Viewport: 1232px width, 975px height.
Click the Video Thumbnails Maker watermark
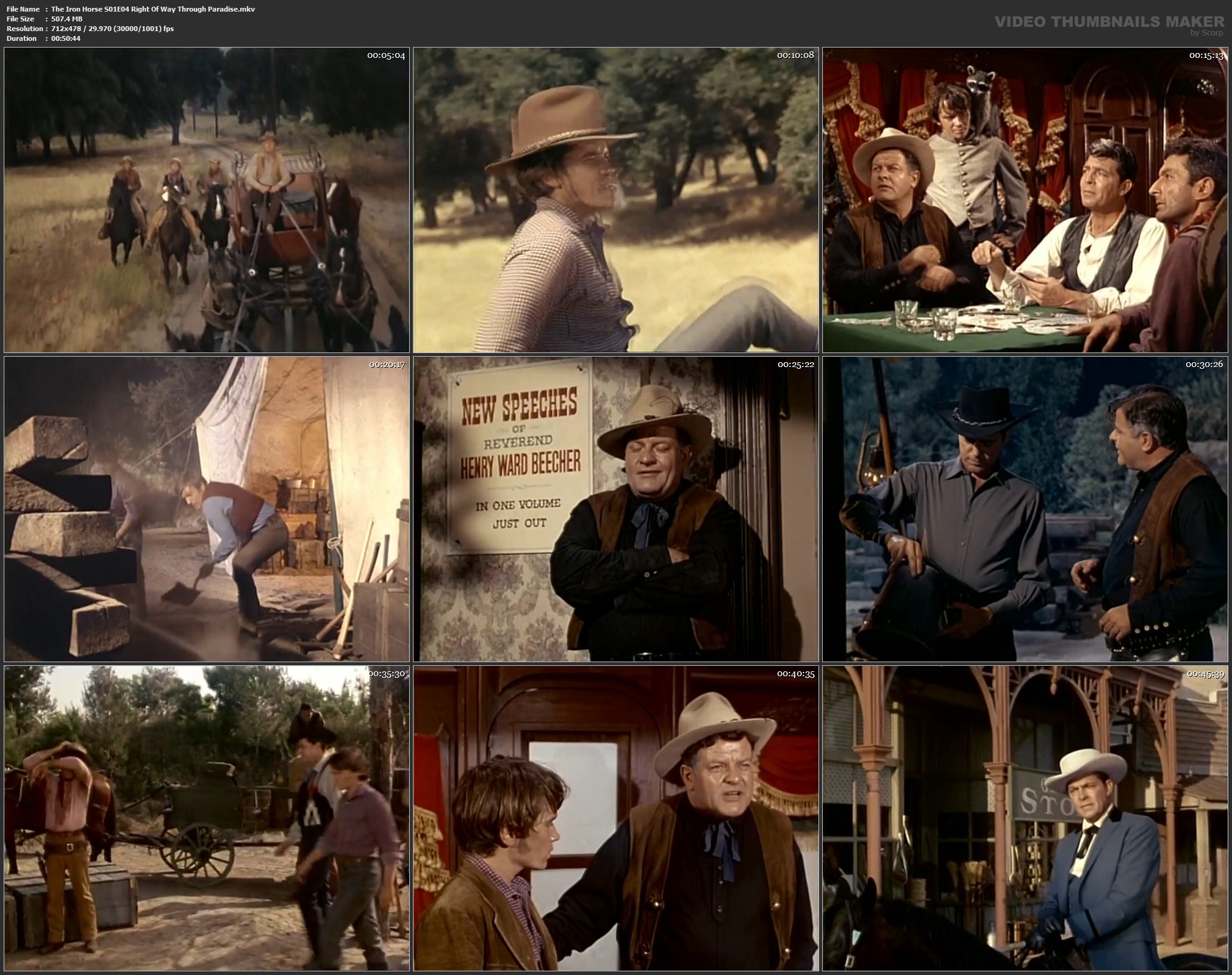(1109, 22)
